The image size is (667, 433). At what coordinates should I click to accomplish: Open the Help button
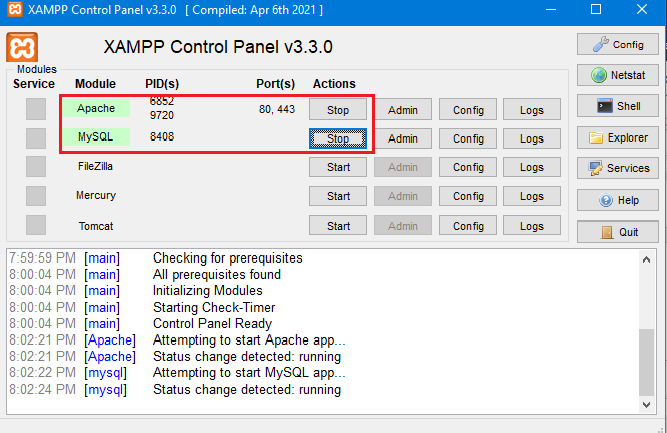[617, 200]
